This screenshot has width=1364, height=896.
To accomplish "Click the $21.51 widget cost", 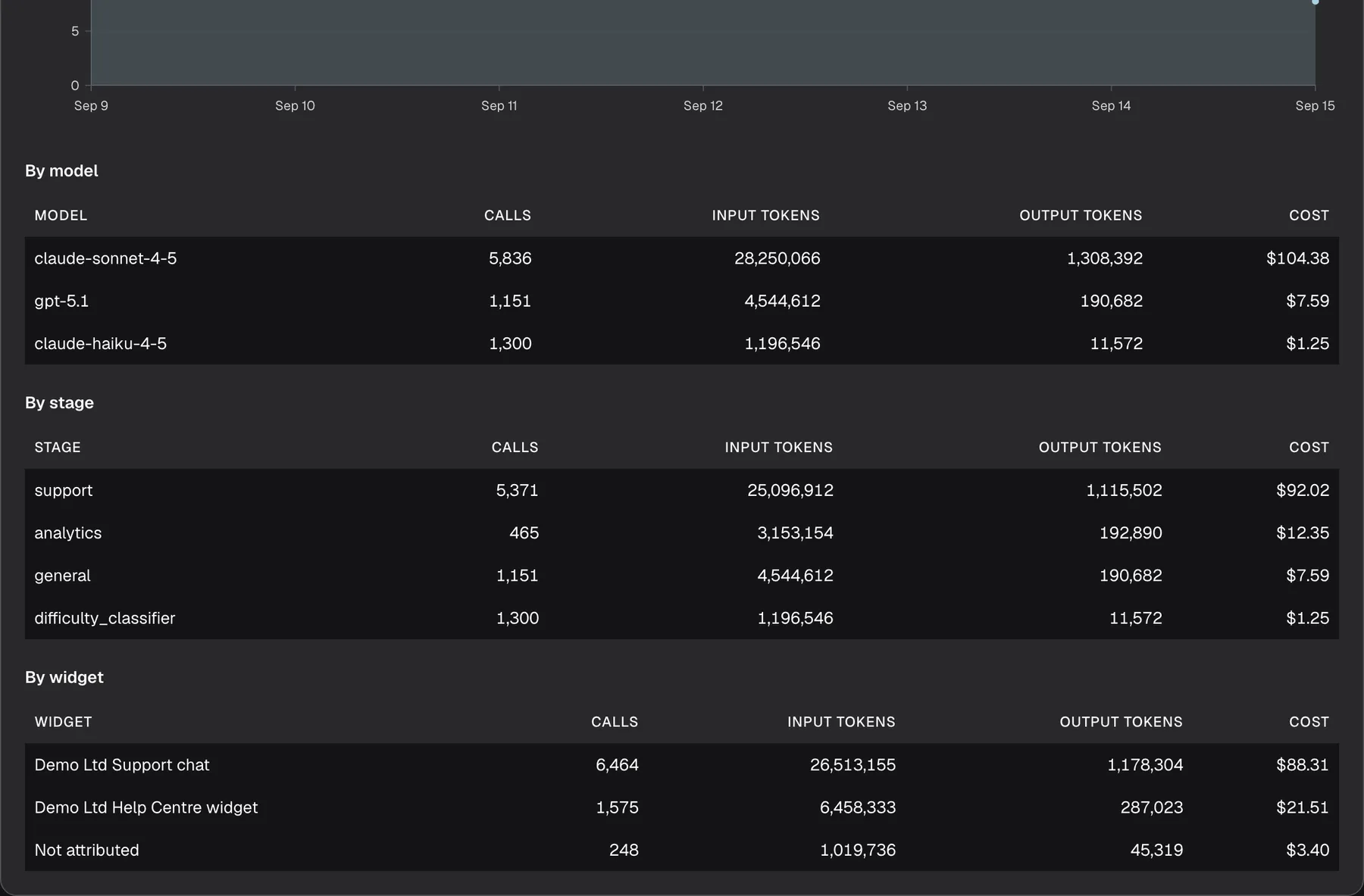I will pos(1302,807).
